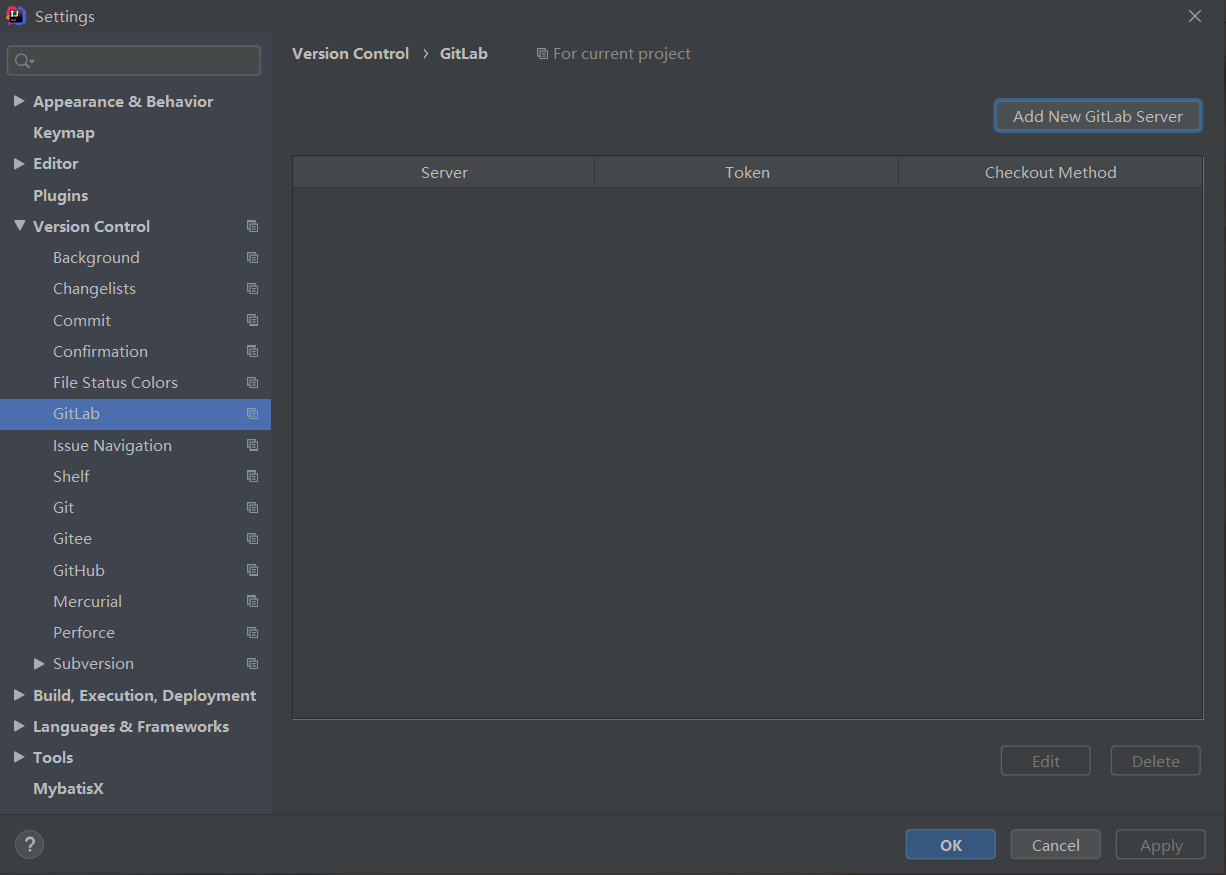Click project-level icon next to Subversion
This screenshot has width=1226, height=875.
[252, 663]
